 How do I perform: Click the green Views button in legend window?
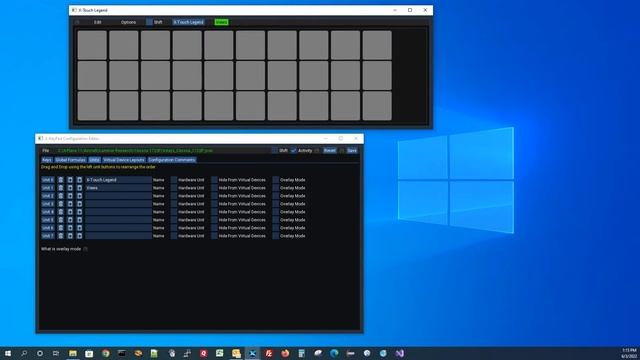[x=221, y=22]
